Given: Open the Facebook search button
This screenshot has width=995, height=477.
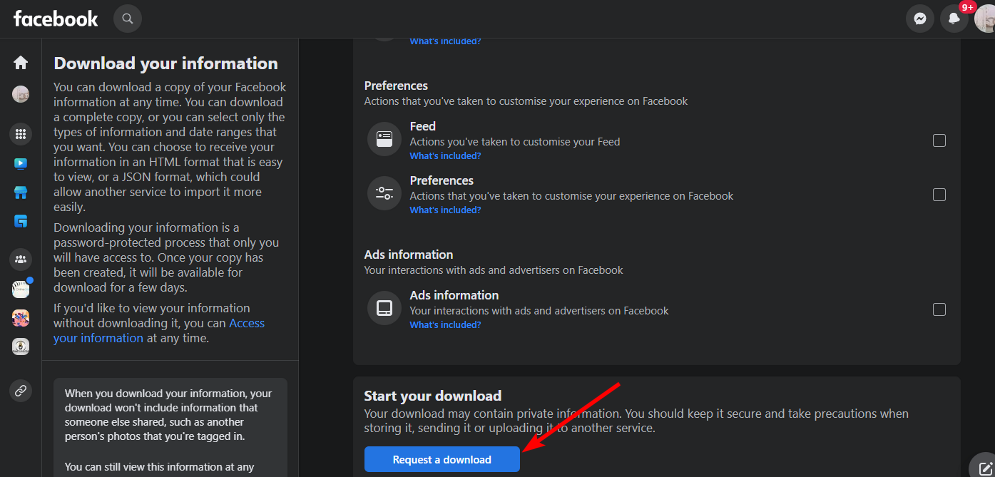Looking at the screenshot, I should pyautogui.click(x=128, y=18).
